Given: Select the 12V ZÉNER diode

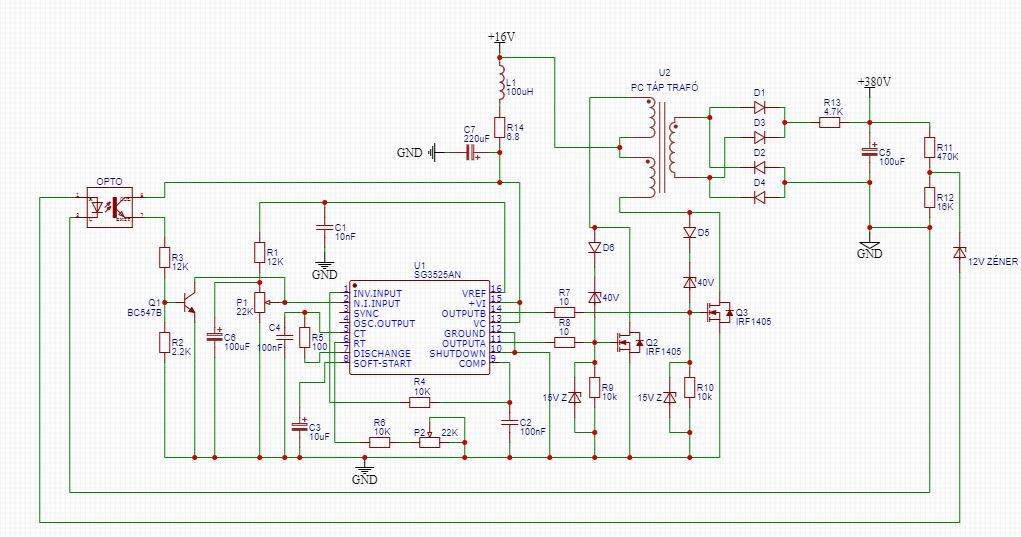Looking at the screenshot, I should click(x=959, y=252).
